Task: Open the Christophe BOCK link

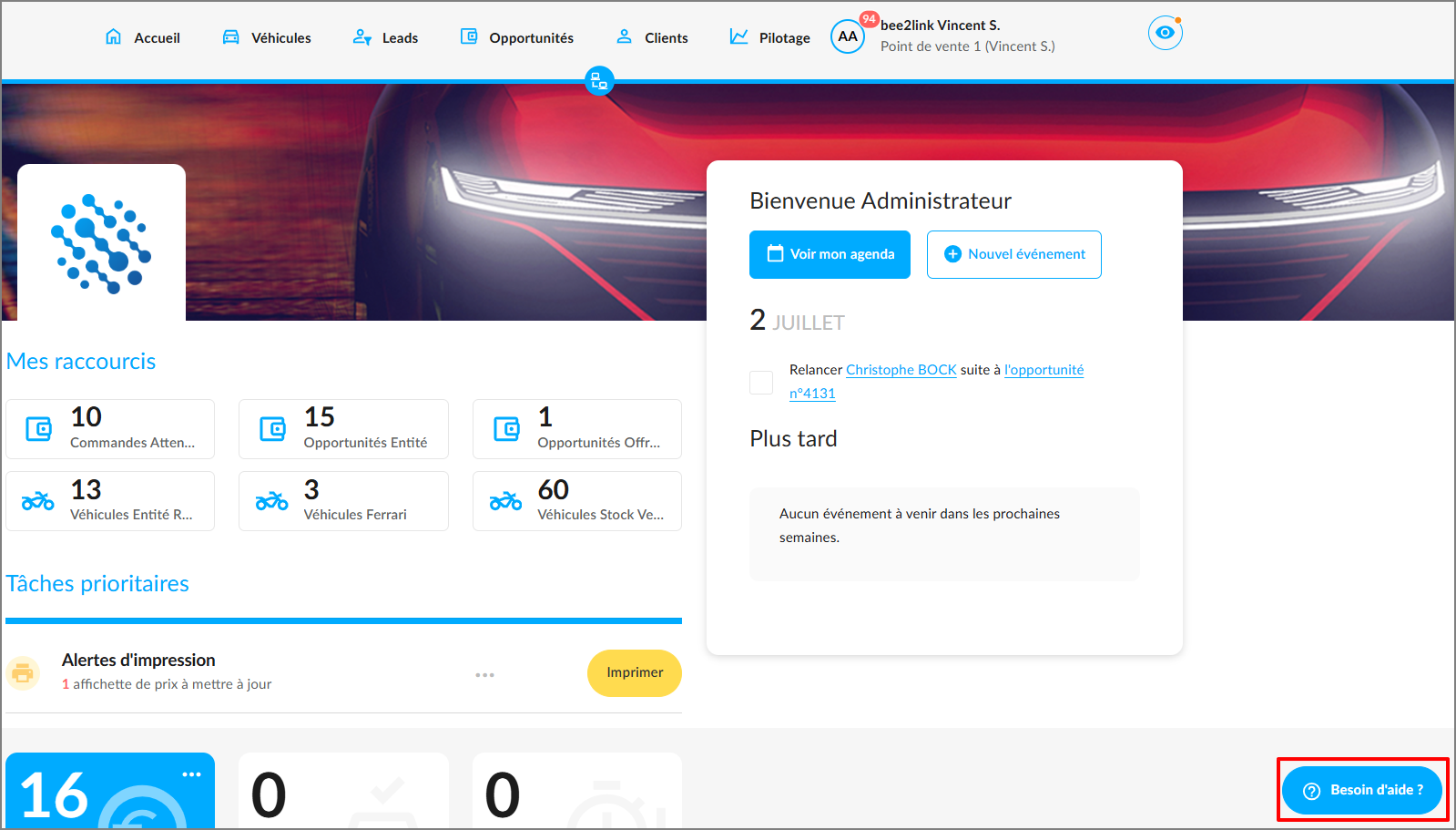Action: (x=901, y=370)
